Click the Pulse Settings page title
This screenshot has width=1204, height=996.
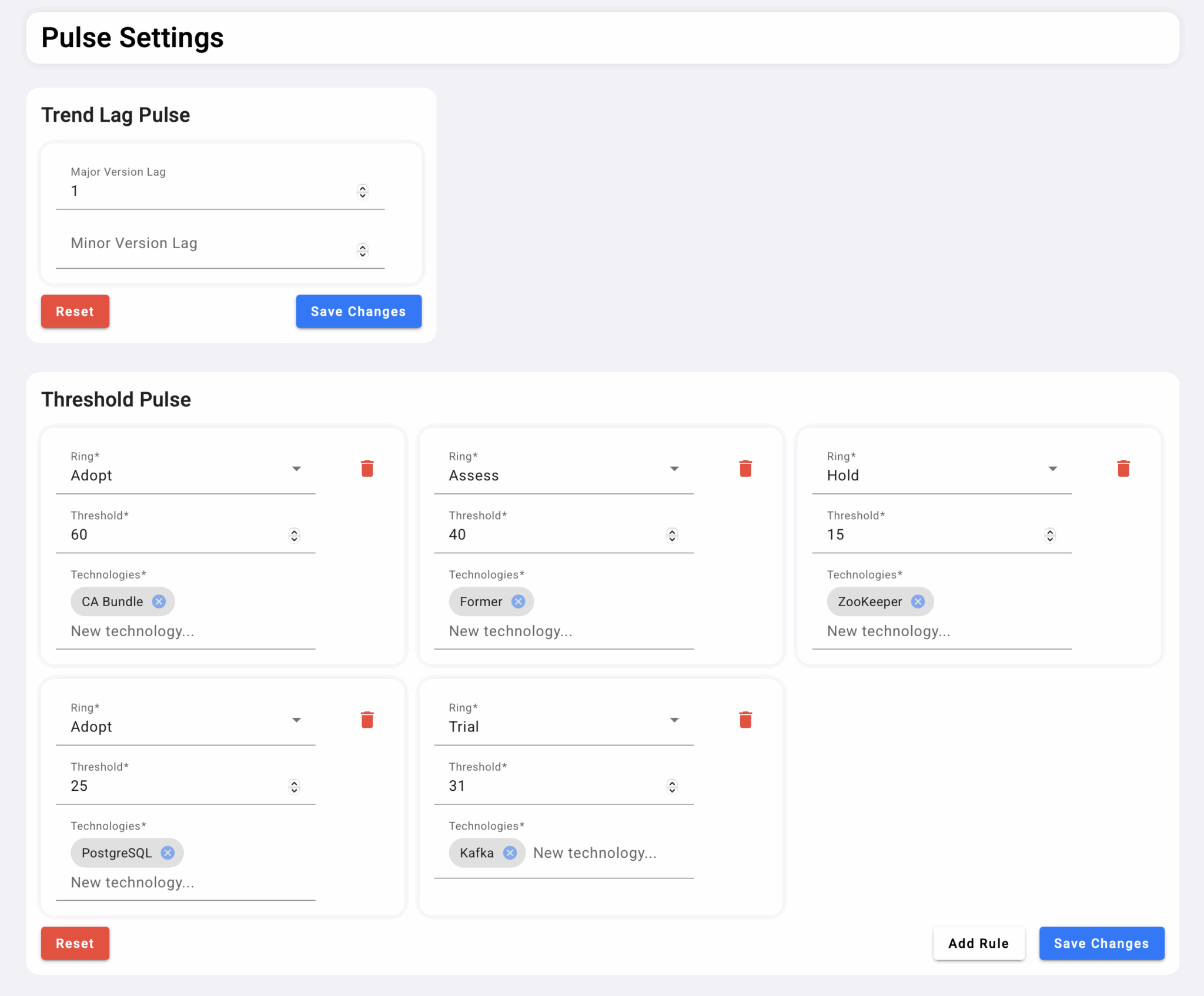pyautogui.click(x=132, y=38)
